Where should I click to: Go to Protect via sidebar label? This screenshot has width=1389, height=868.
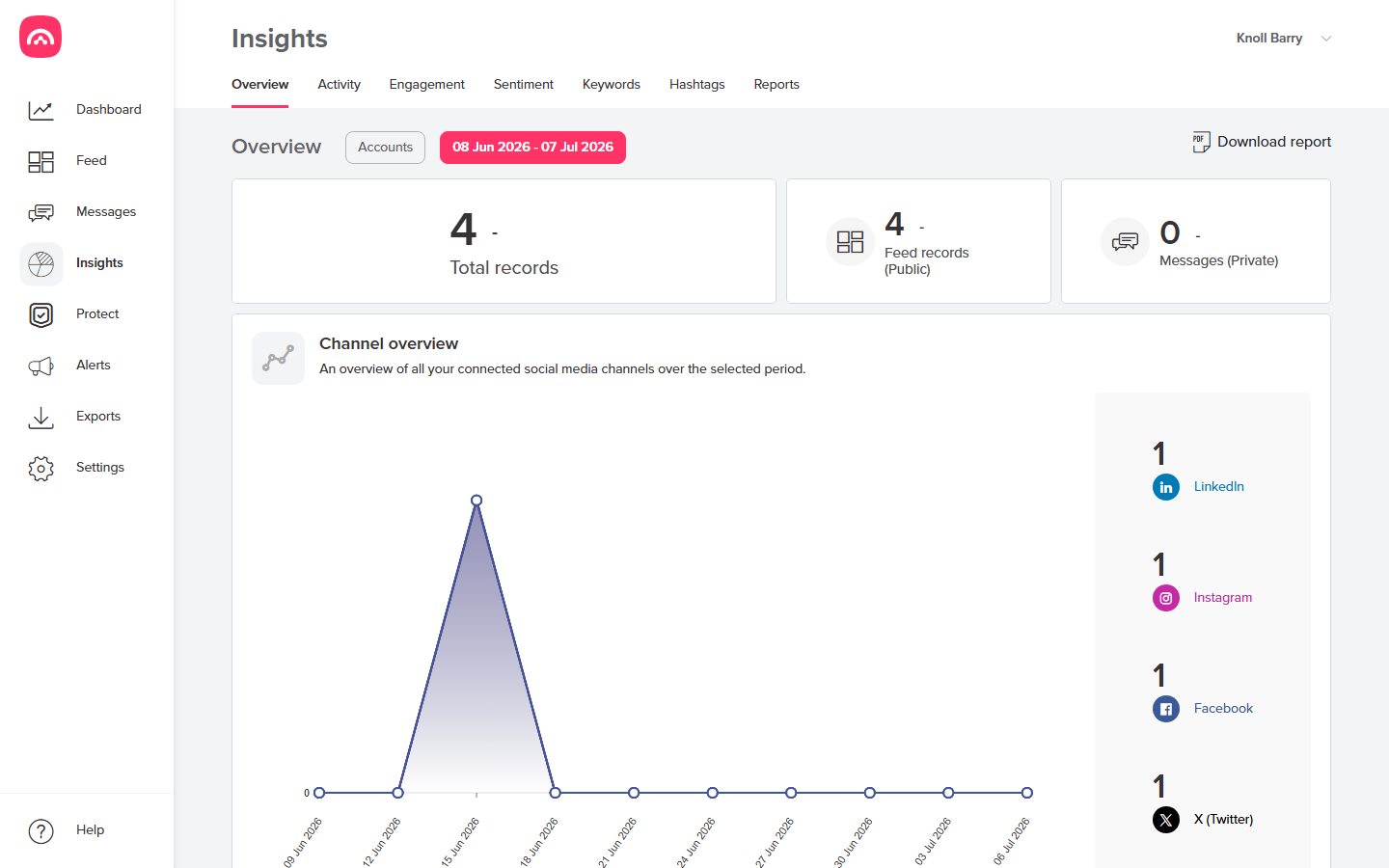pyautogui.click(x=97, y=314)
